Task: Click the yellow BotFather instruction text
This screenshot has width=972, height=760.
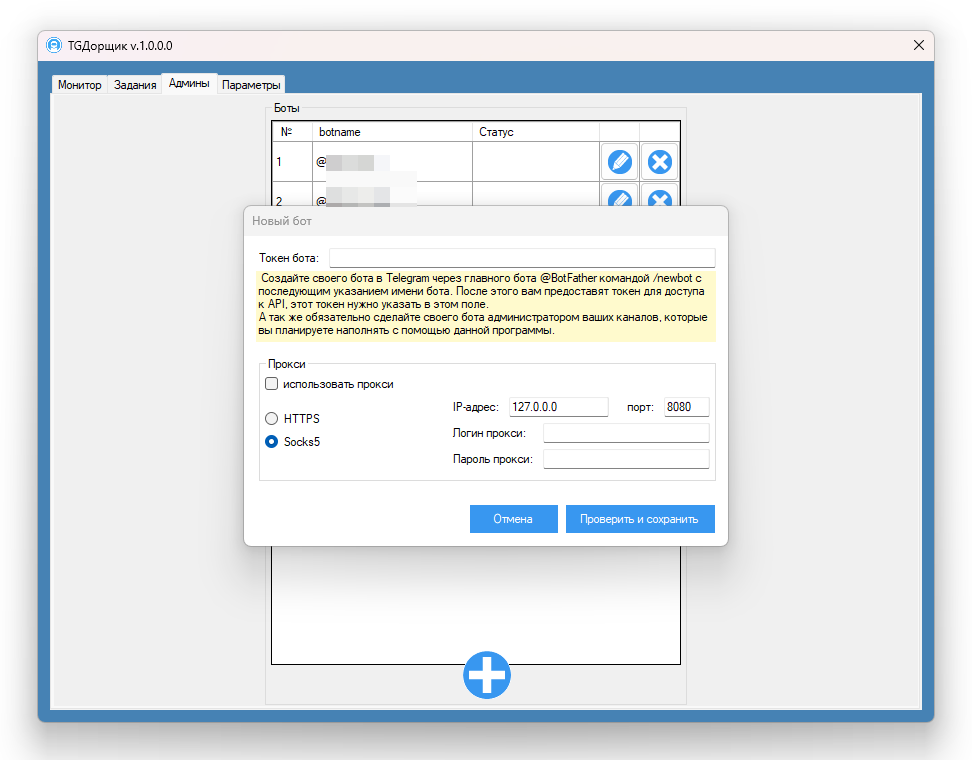Action: 485,304
